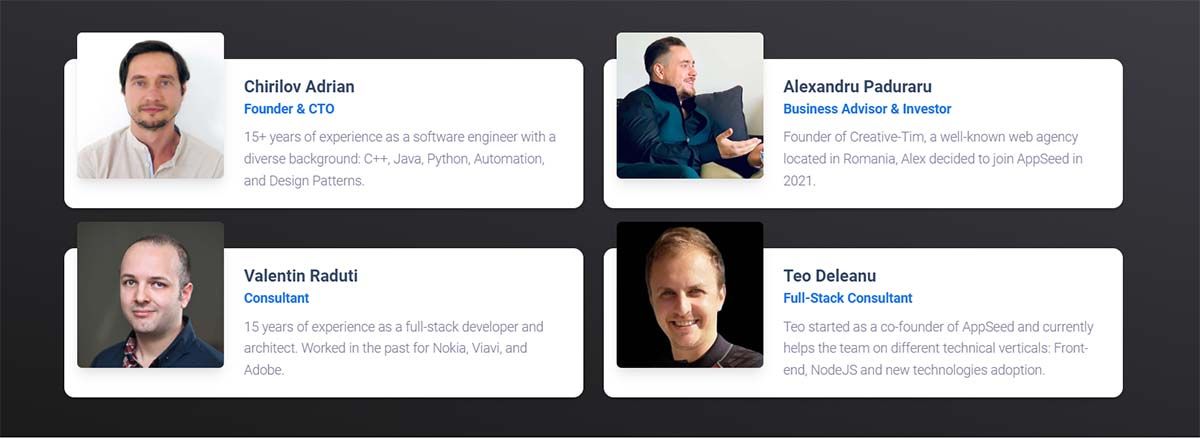1200x439 pixels.
Task: Click Chirilov Adrian's profile photo
Action: click(150, 106)
